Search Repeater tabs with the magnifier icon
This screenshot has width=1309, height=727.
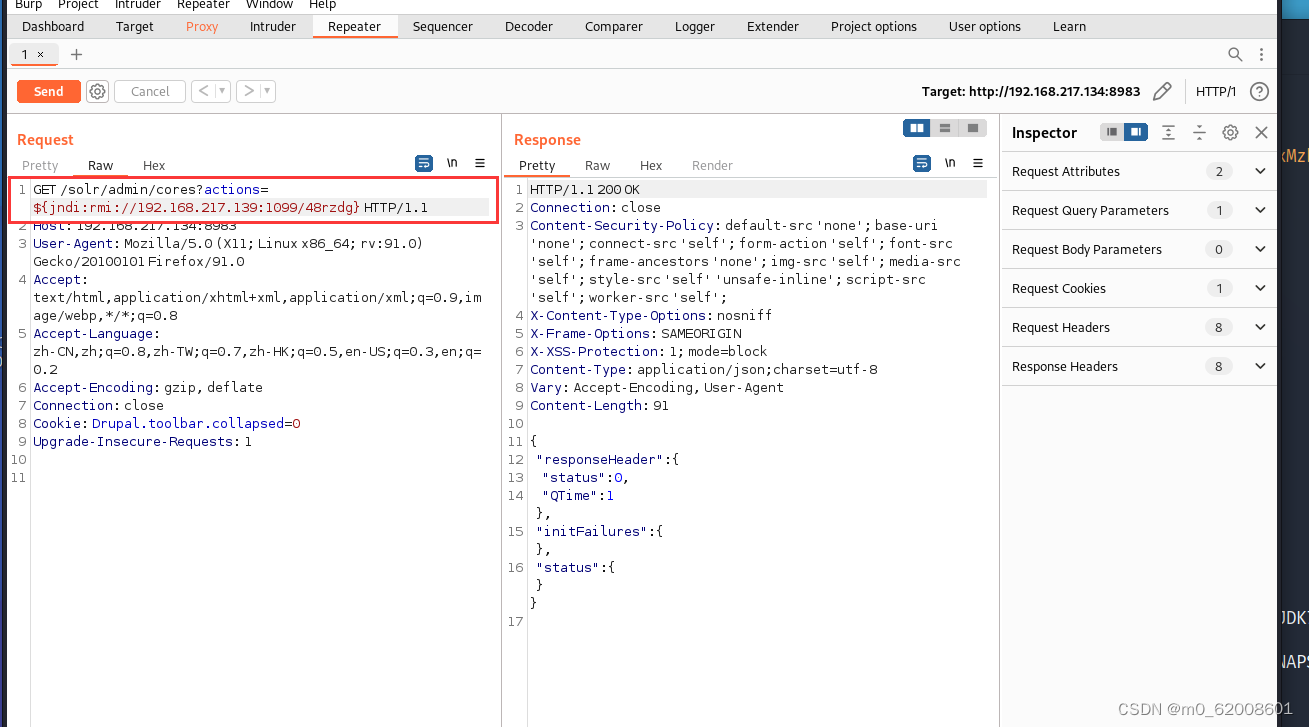click(1235, 54)
